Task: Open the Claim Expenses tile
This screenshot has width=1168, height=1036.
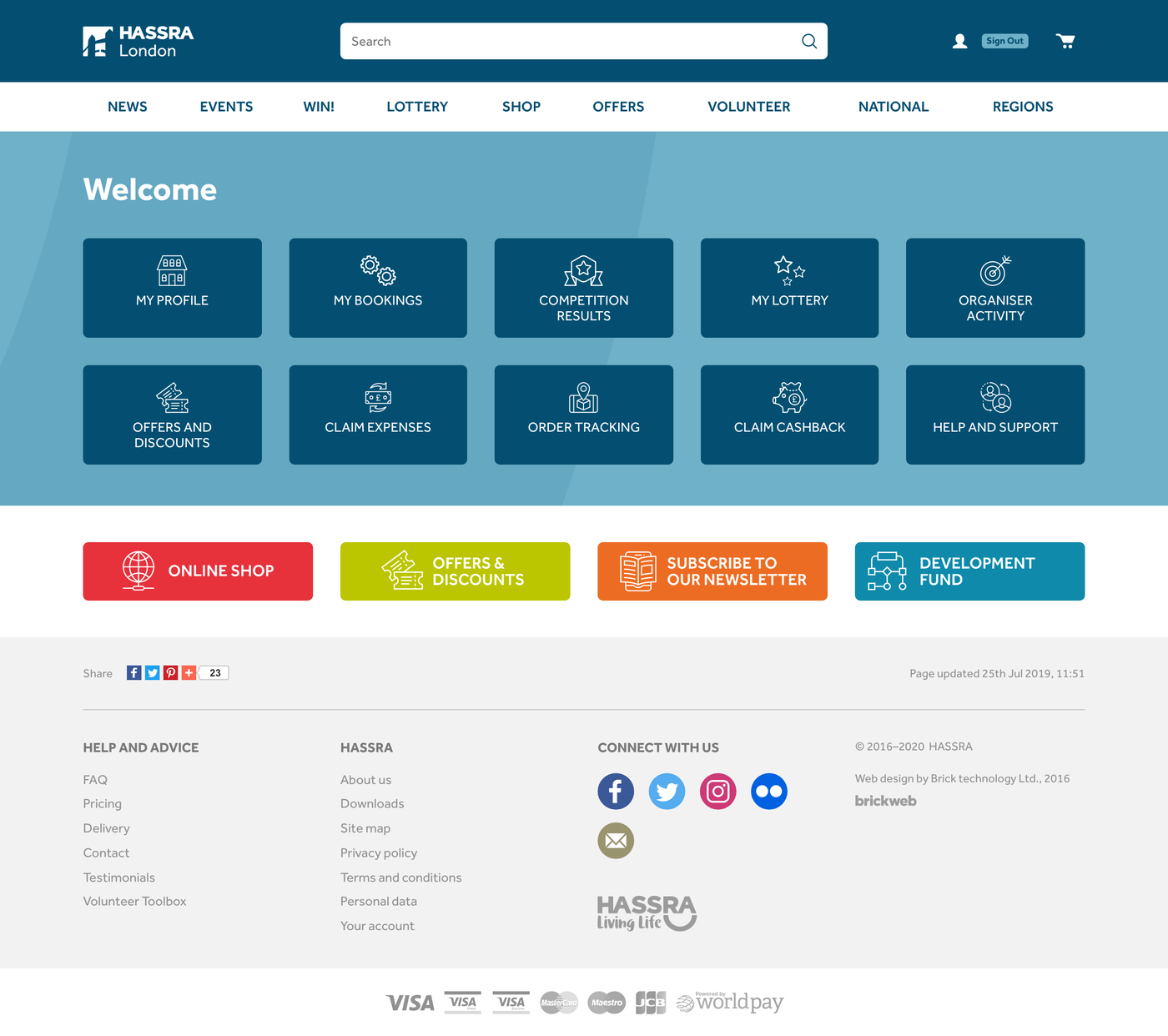Action: click(378, 415)
